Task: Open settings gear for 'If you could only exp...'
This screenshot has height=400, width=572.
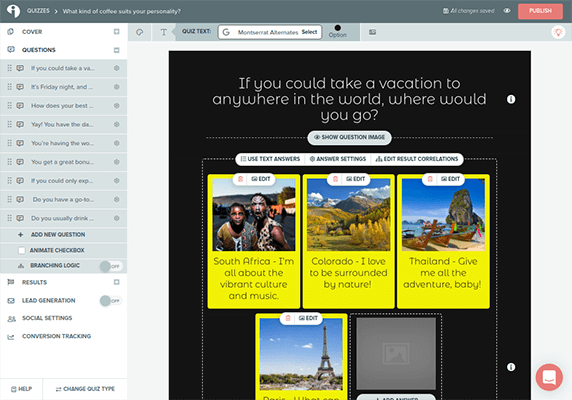Action: [117, 181]
